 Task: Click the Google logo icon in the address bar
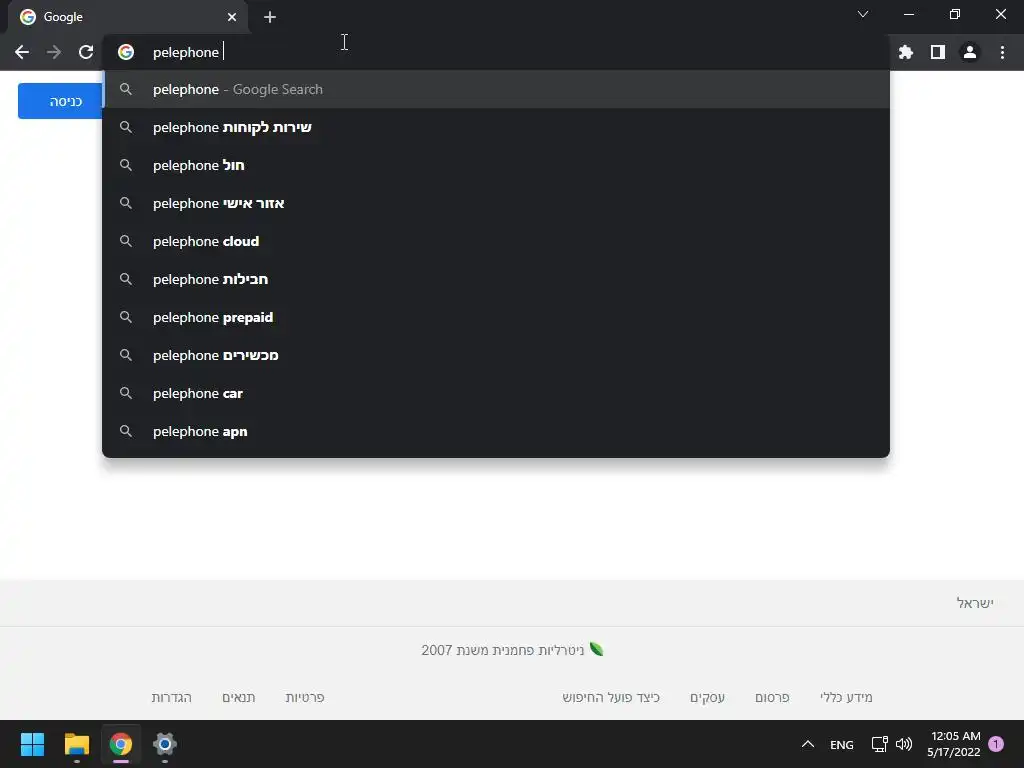pyautogui.click(x=126, y=52)
